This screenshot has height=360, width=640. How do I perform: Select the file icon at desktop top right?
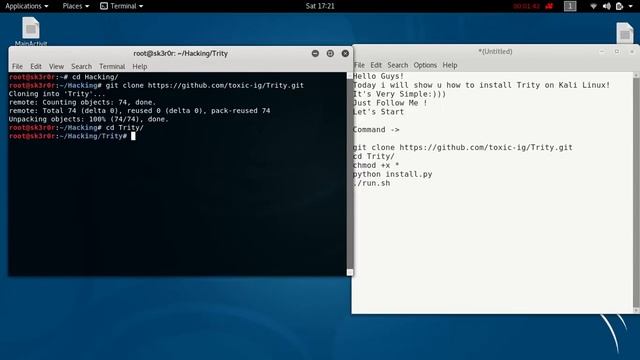pyautogui.click(x=624, y=33)
